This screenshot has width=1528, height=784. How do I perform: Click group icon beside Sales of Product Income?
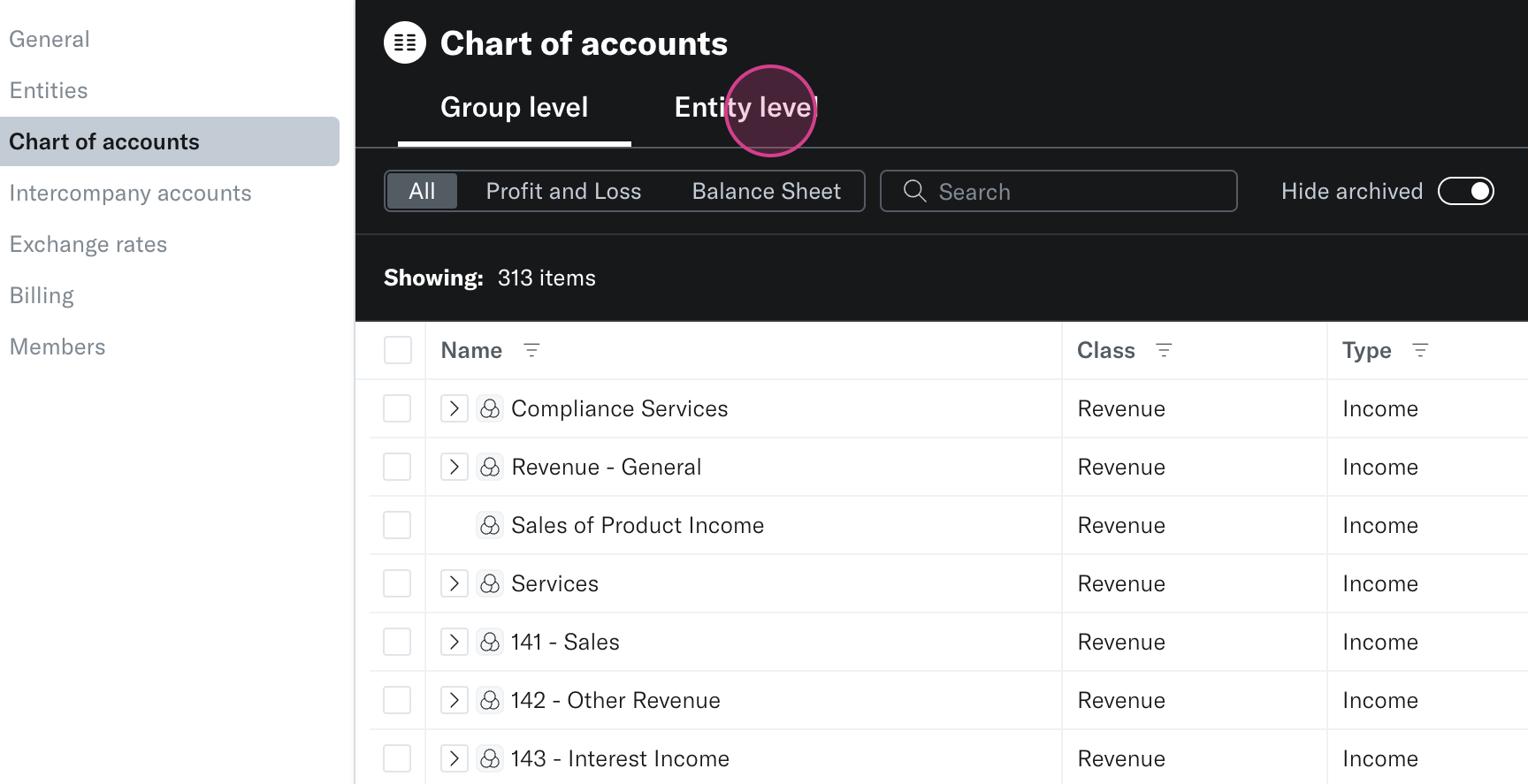click(490, 525)
